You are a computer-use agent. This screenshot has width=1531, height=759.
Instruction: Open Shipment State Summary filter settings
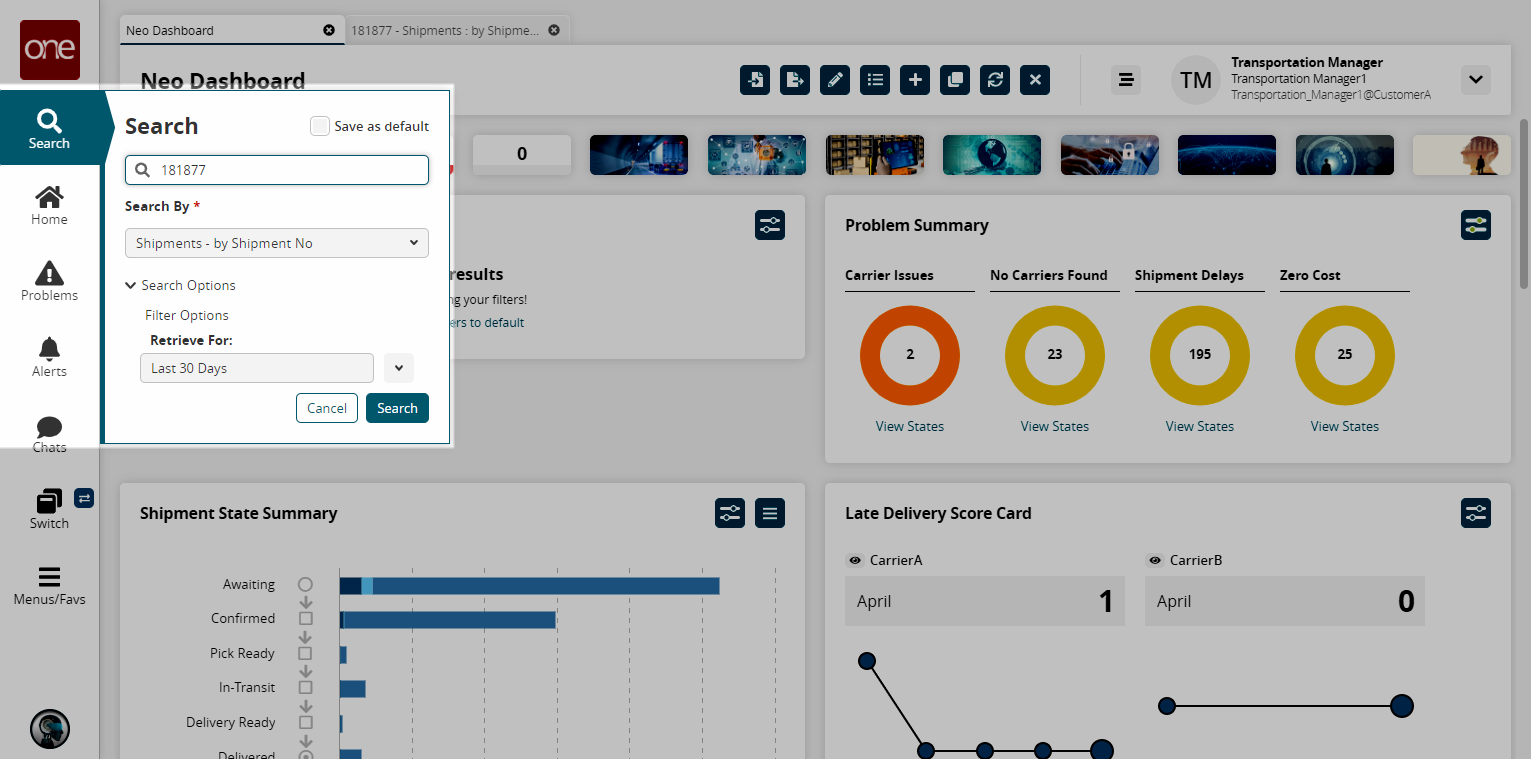(730, 513)
